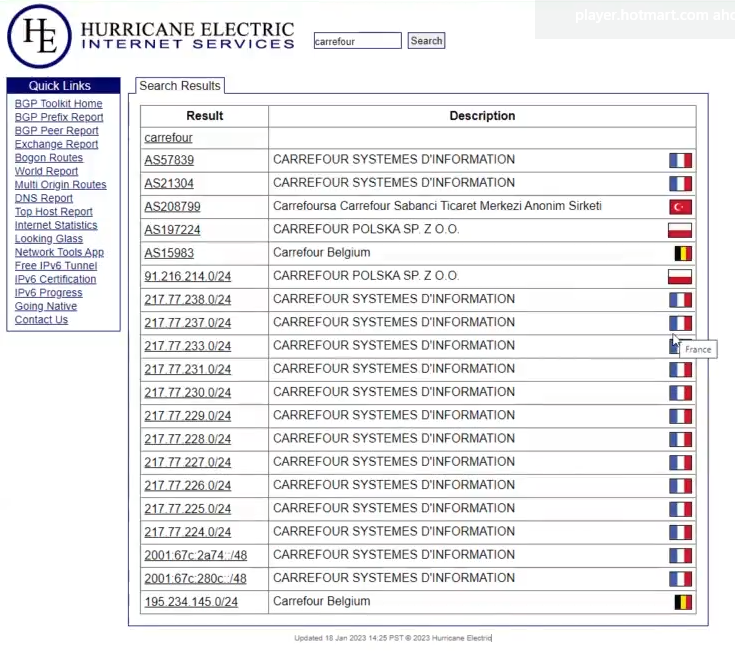
Task: Open the 2001:67c:2a74::/48 prefix link
Action: click(x=195, y=556)
